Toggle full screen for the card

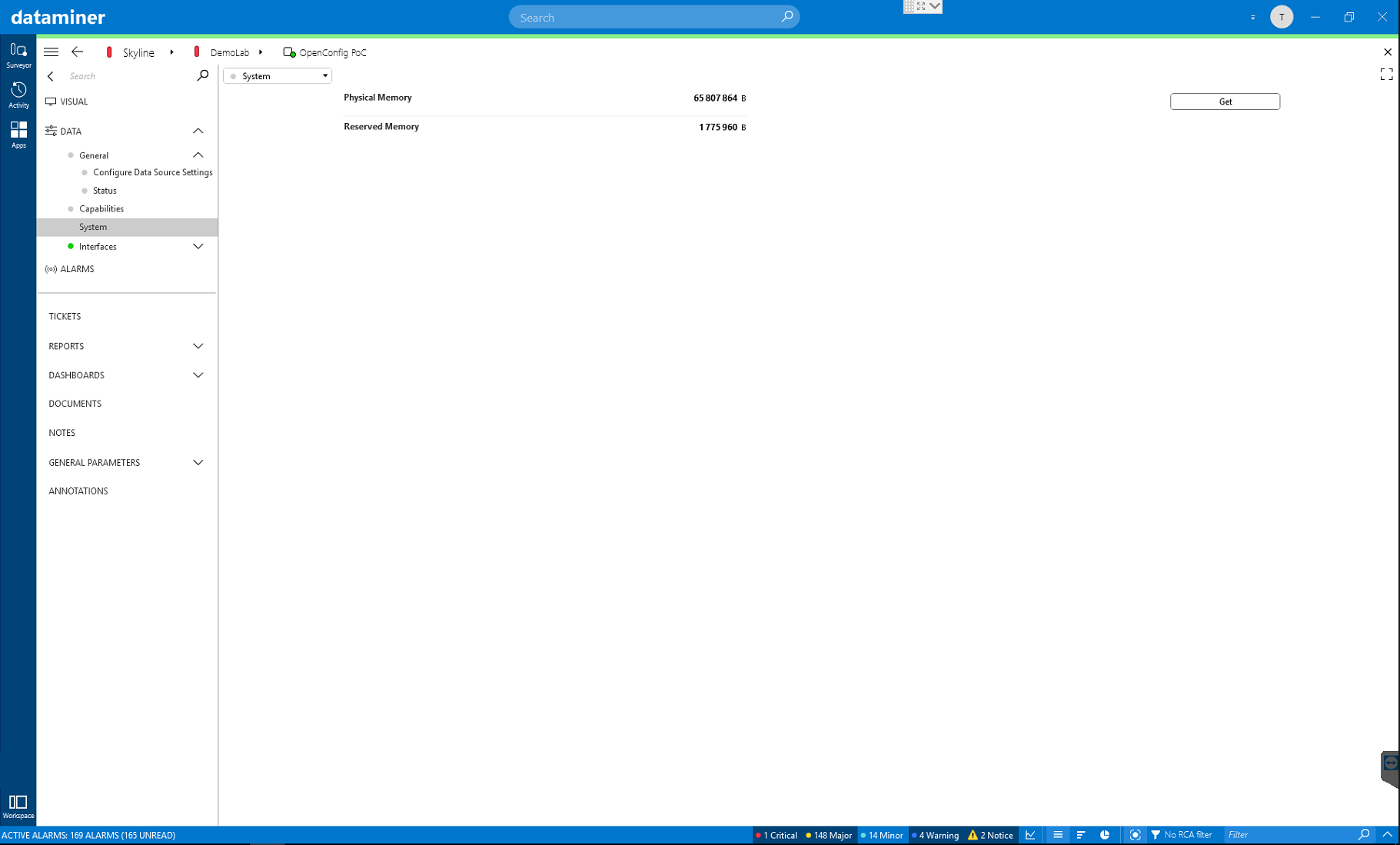click(x=1386, y=75)
